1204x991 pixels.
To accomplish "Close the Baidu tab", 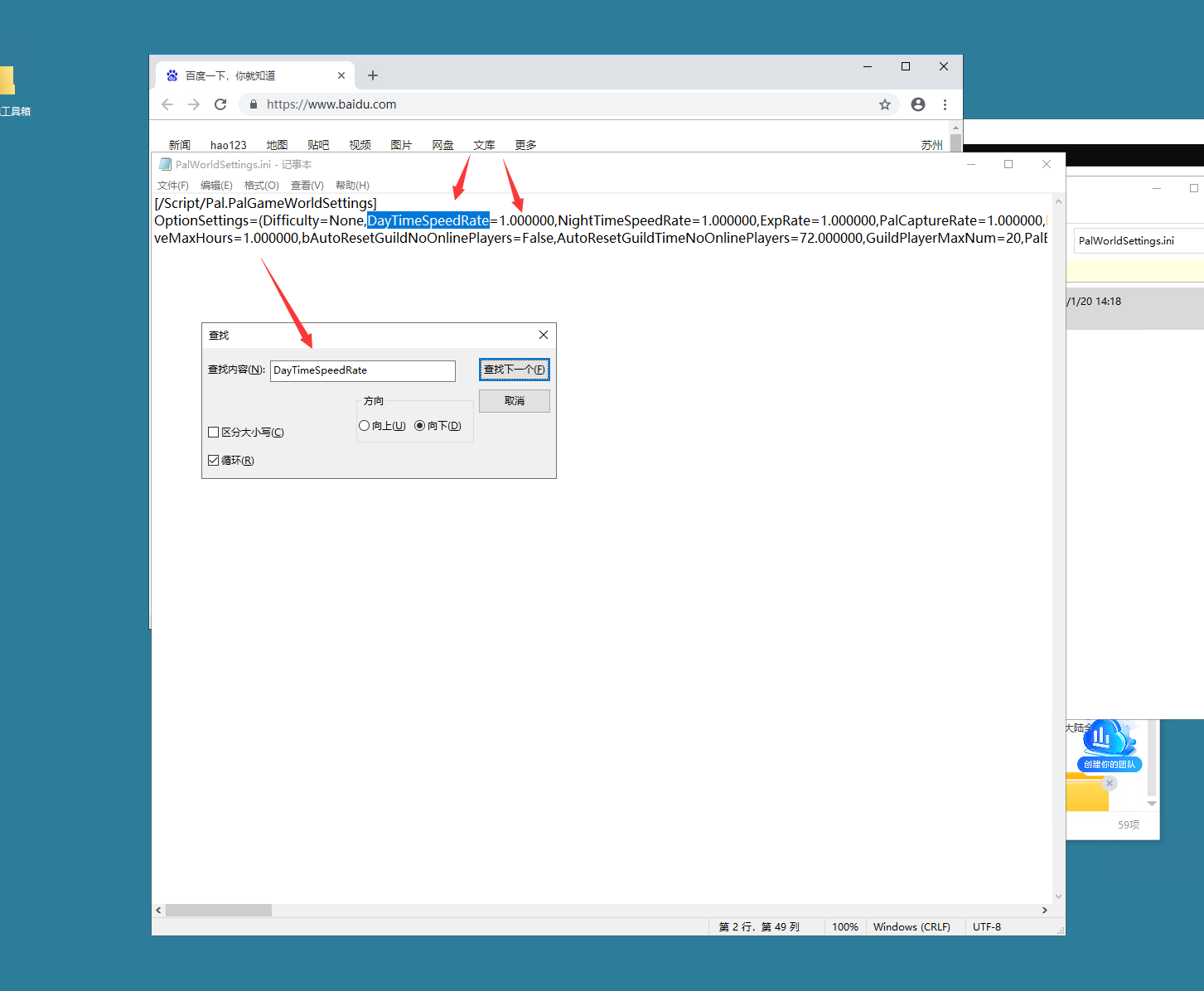I will 341,75.
